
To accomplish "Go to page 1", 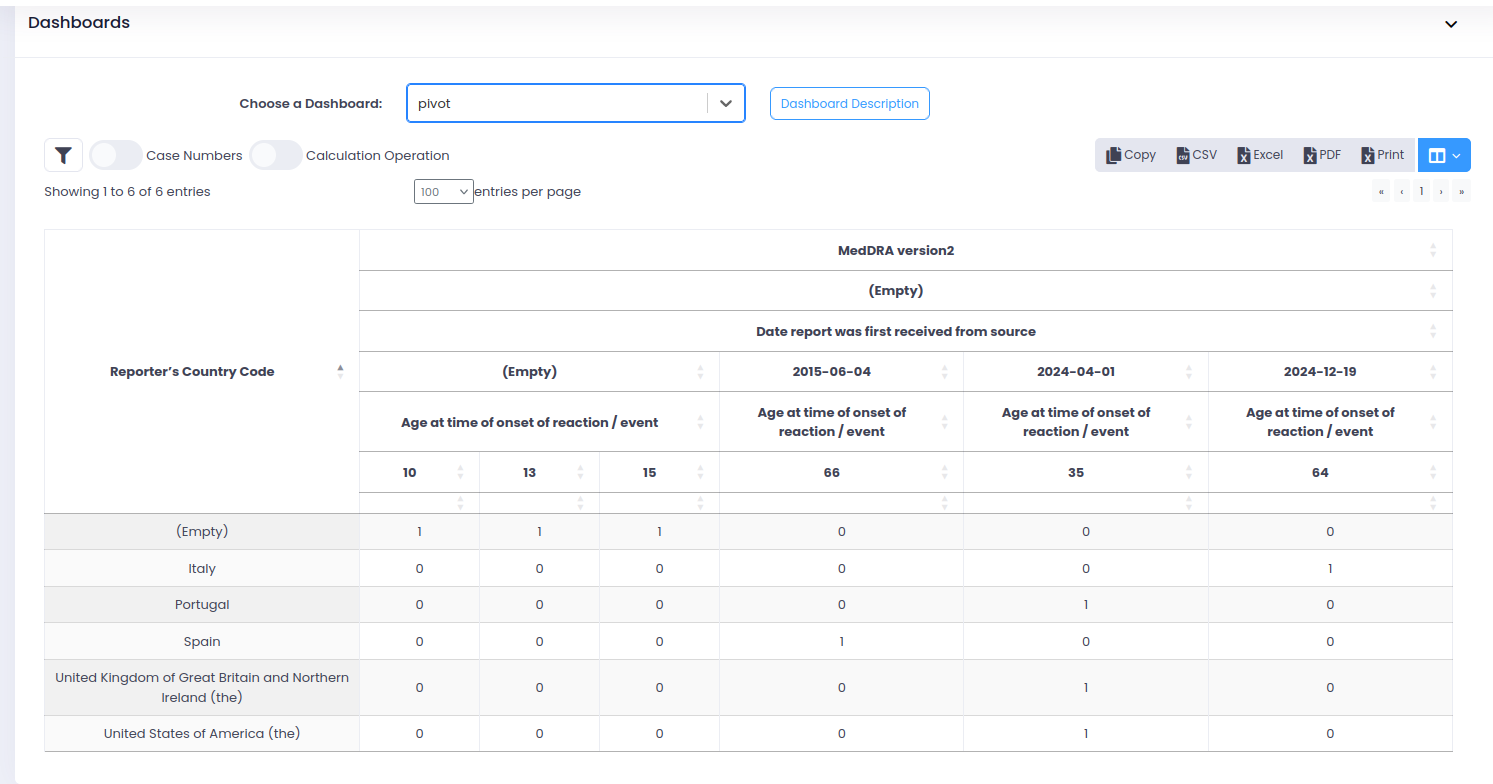I will click(x=1421, y=191).
